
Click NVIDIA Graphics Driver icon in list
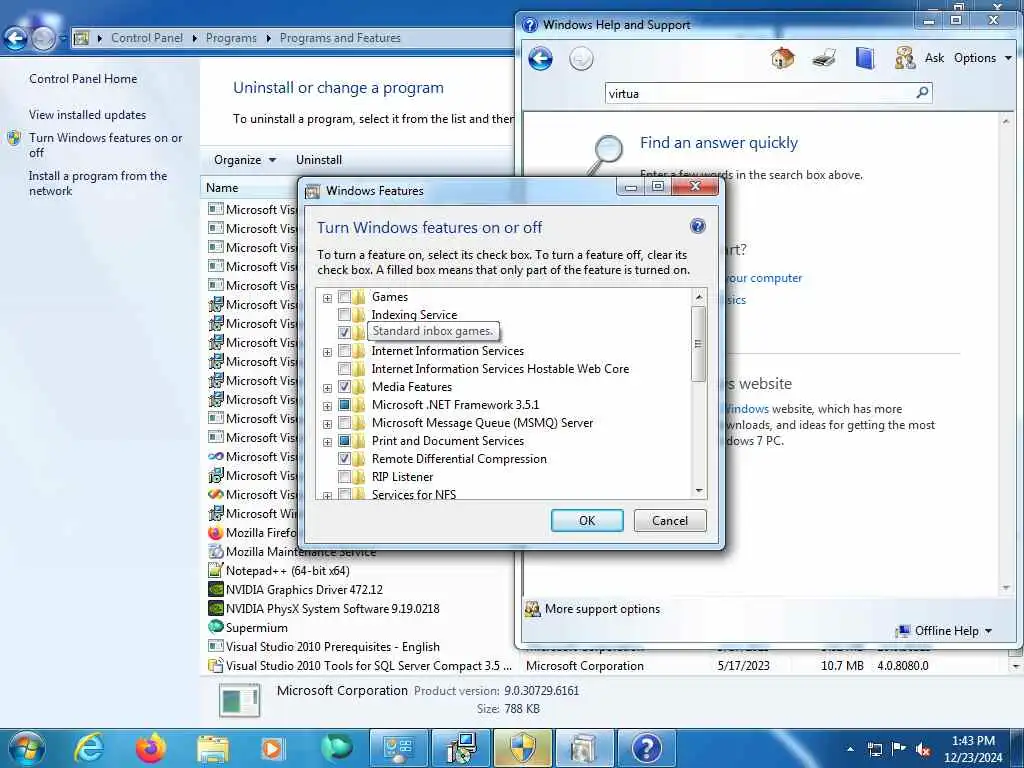216,590
